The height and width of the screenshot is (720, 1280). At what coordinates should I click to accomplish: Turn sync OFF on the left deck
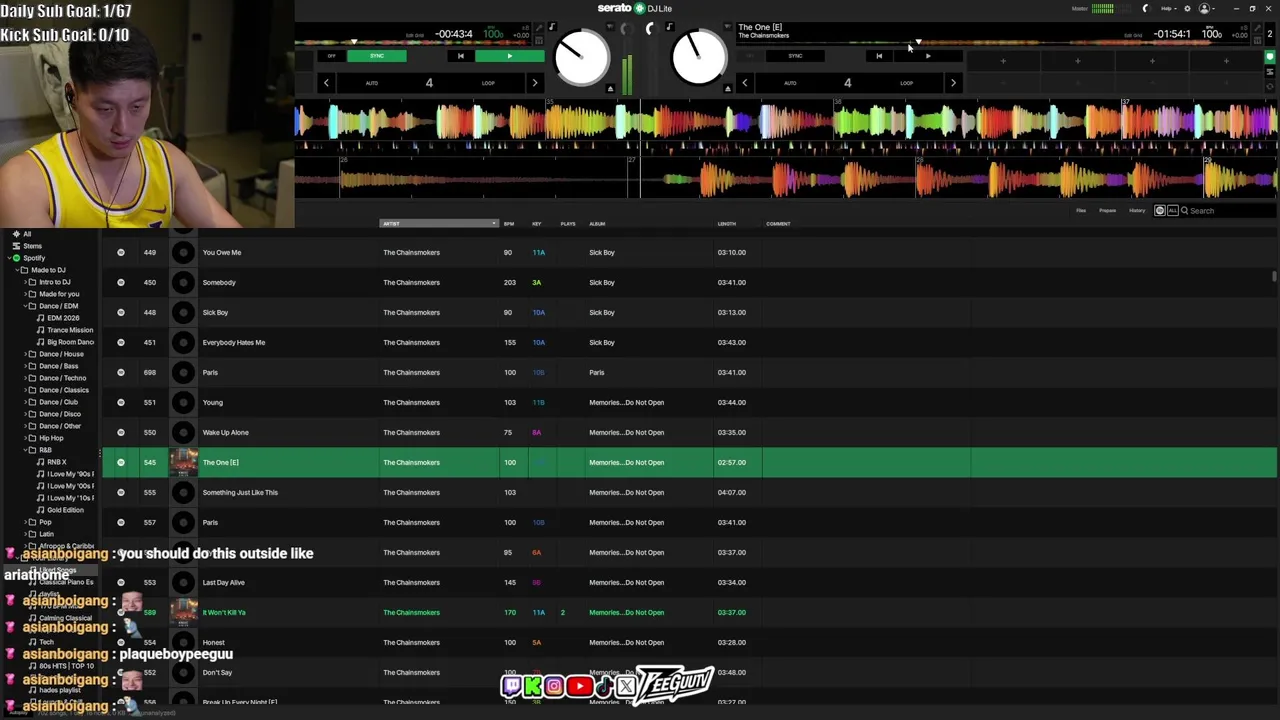click(x=332, y=56)
